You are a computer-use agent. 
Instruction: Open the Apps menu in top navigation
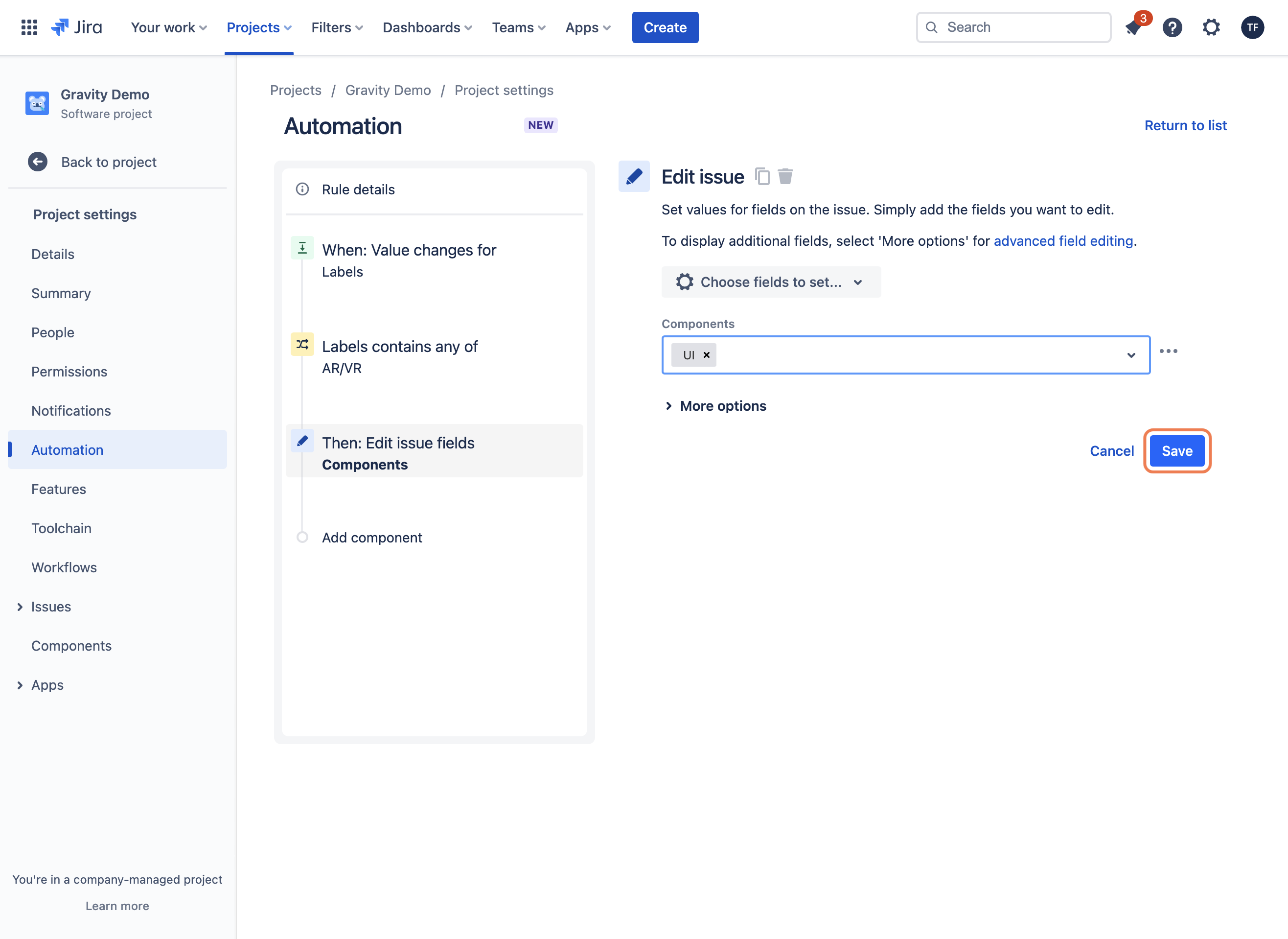(x=588, y=27)
